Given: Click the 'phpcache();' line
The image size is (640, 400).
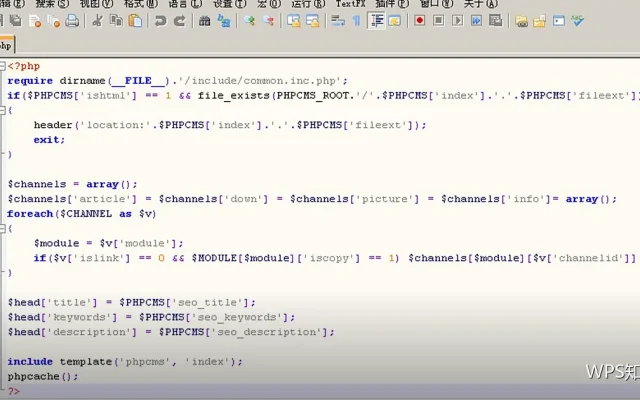Looking at the screenshot, I should pos(43,376).
